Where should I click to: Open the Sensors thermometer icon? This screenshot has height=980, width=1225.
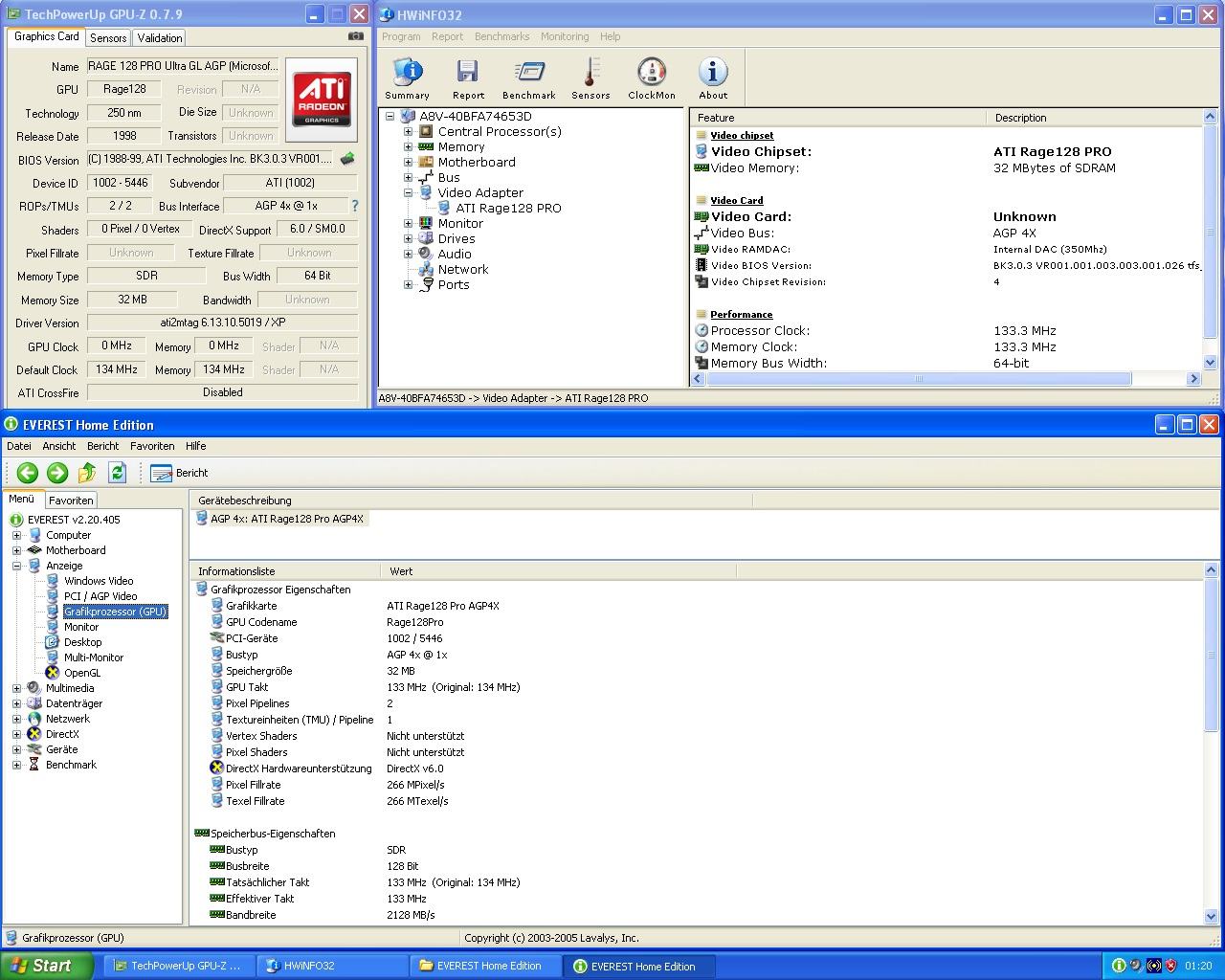tap(590, 73)
